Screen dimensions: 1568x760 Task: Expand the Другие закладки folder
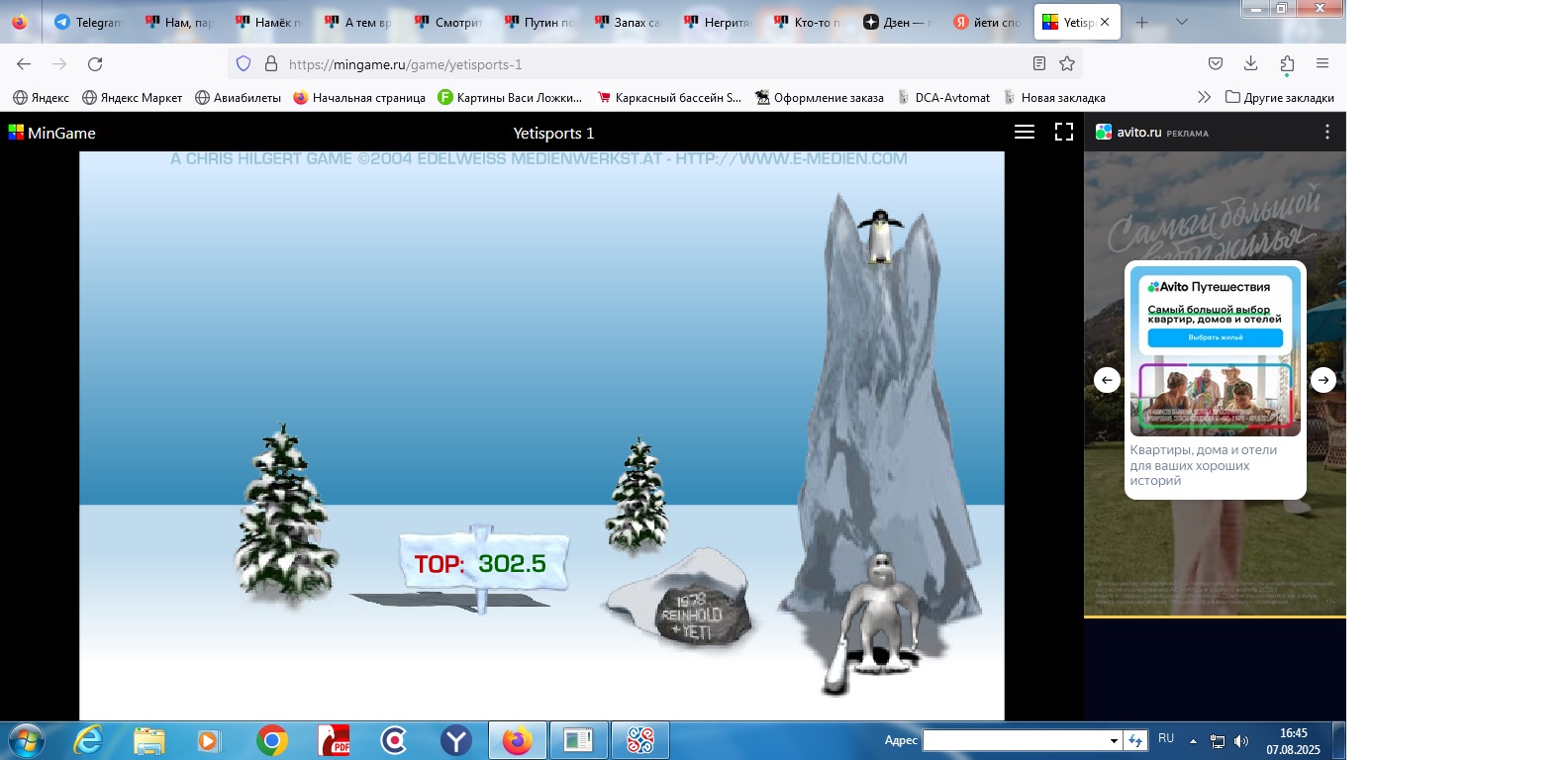1280,97
